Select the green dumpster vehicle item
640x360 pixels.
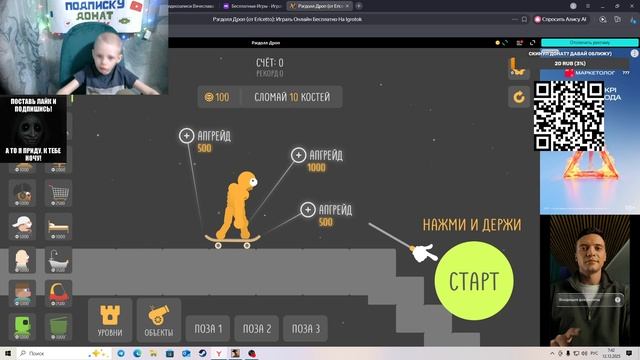pyautogui.click(x=58, y=327)
